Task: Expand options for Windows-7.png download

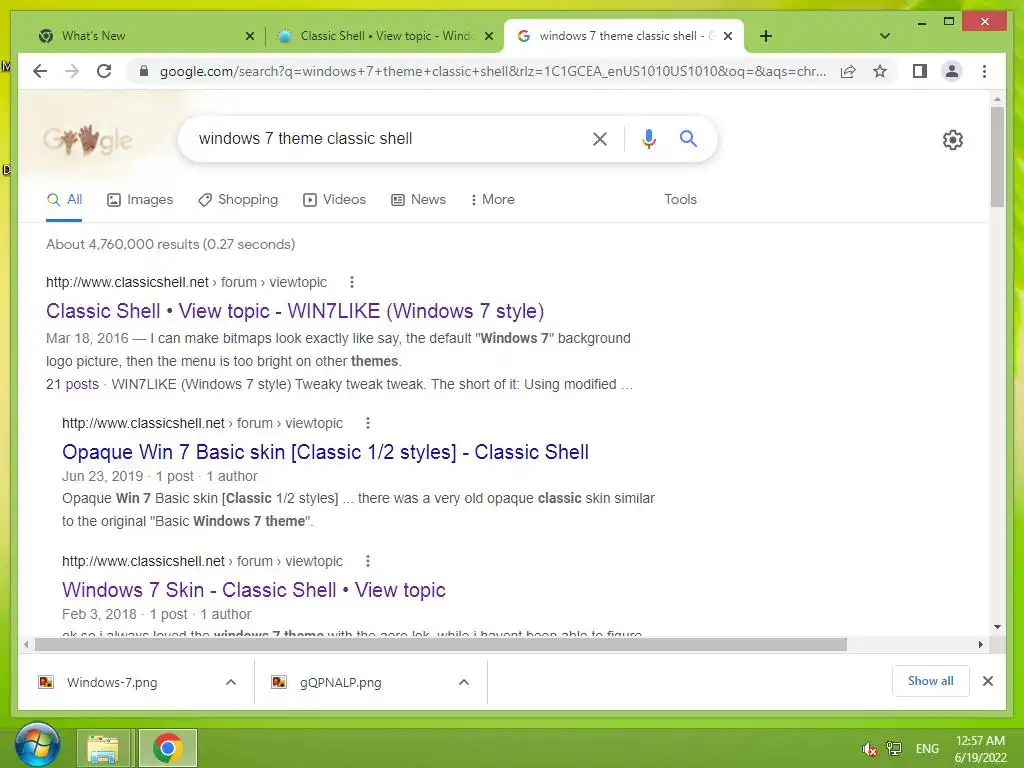Action: pos(231,682)
